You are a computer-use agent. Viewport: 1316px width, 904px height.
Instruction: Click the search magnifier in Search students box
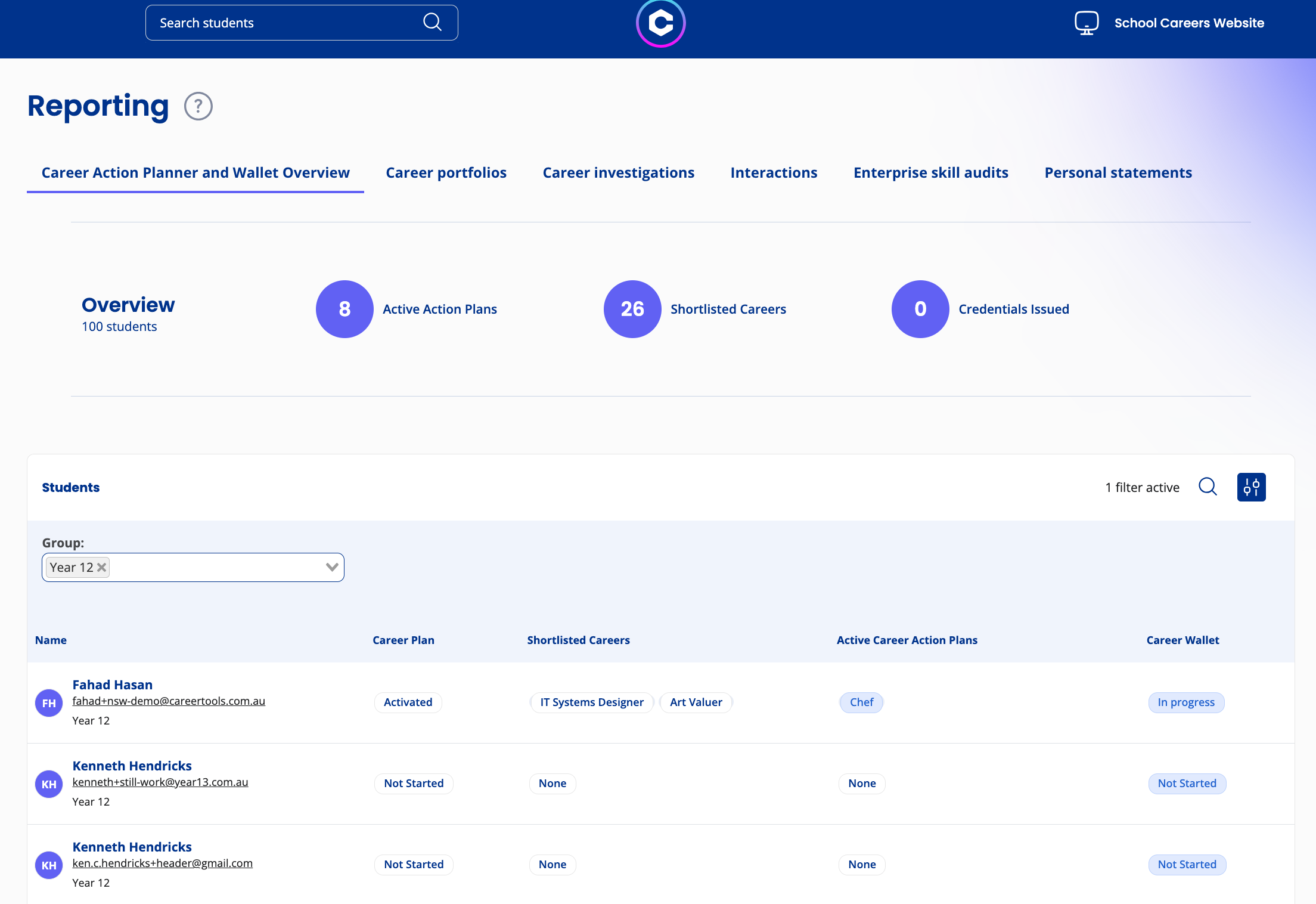pyautogui.click(x=432, y=23)
